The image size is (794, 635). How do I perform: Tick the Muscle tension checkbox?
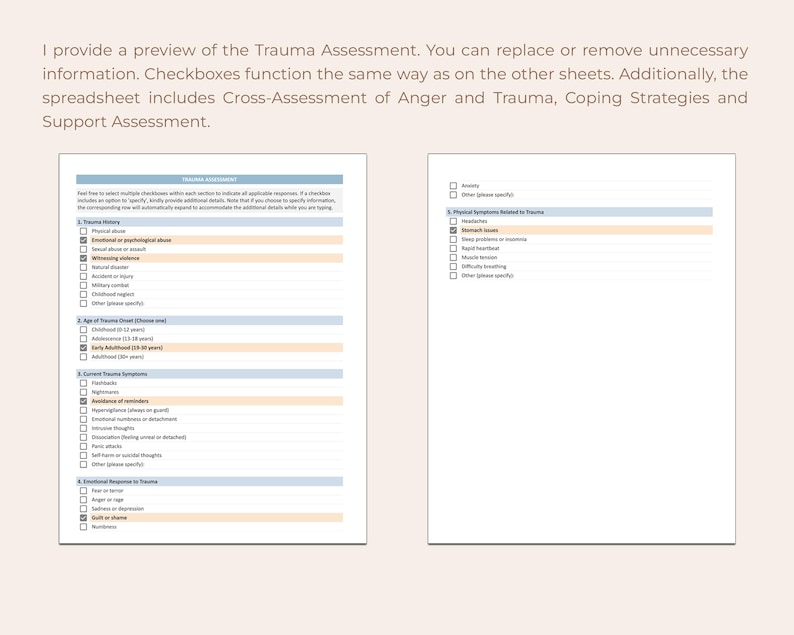click(x=453, y=258)
